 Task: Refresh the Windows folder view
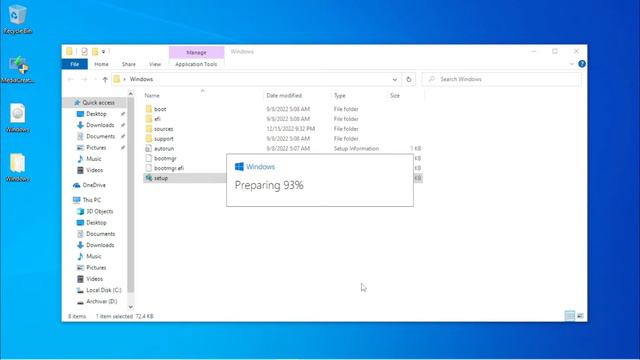[x=409, y=79]
